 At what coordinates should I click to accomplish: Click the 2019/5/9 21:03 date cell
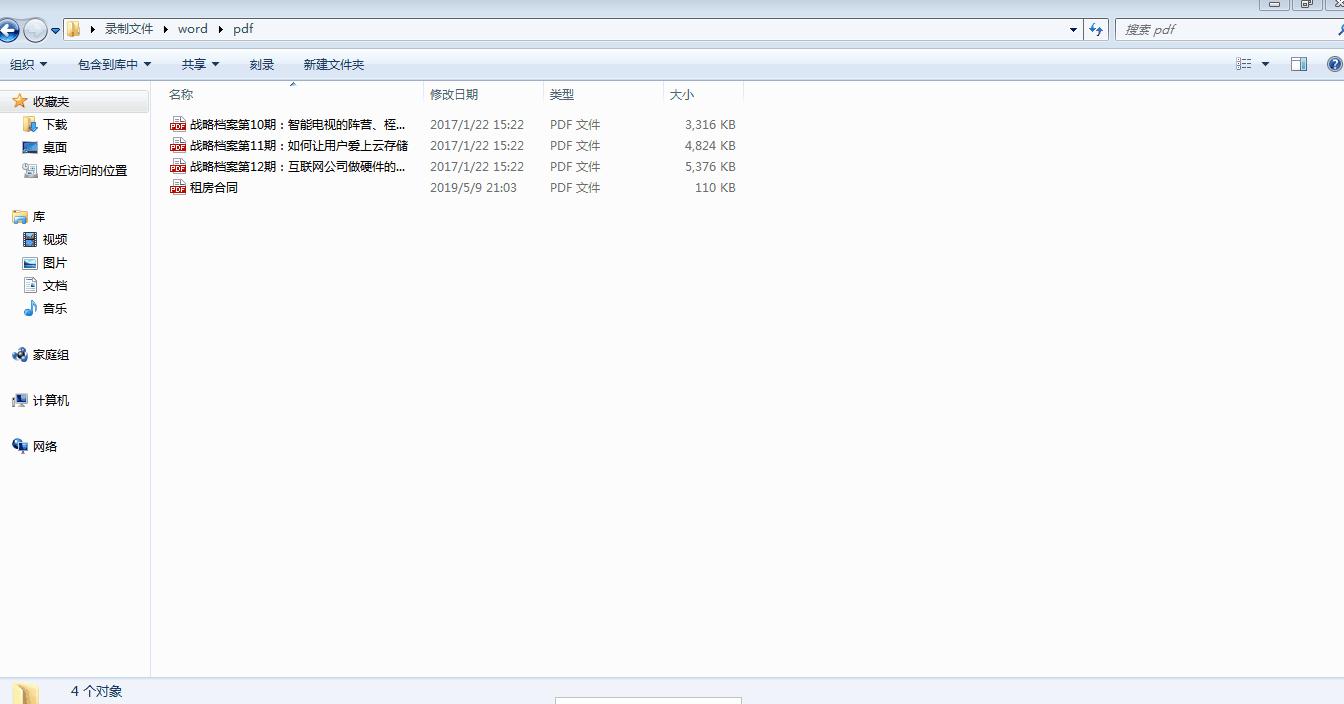click(473, 188)
